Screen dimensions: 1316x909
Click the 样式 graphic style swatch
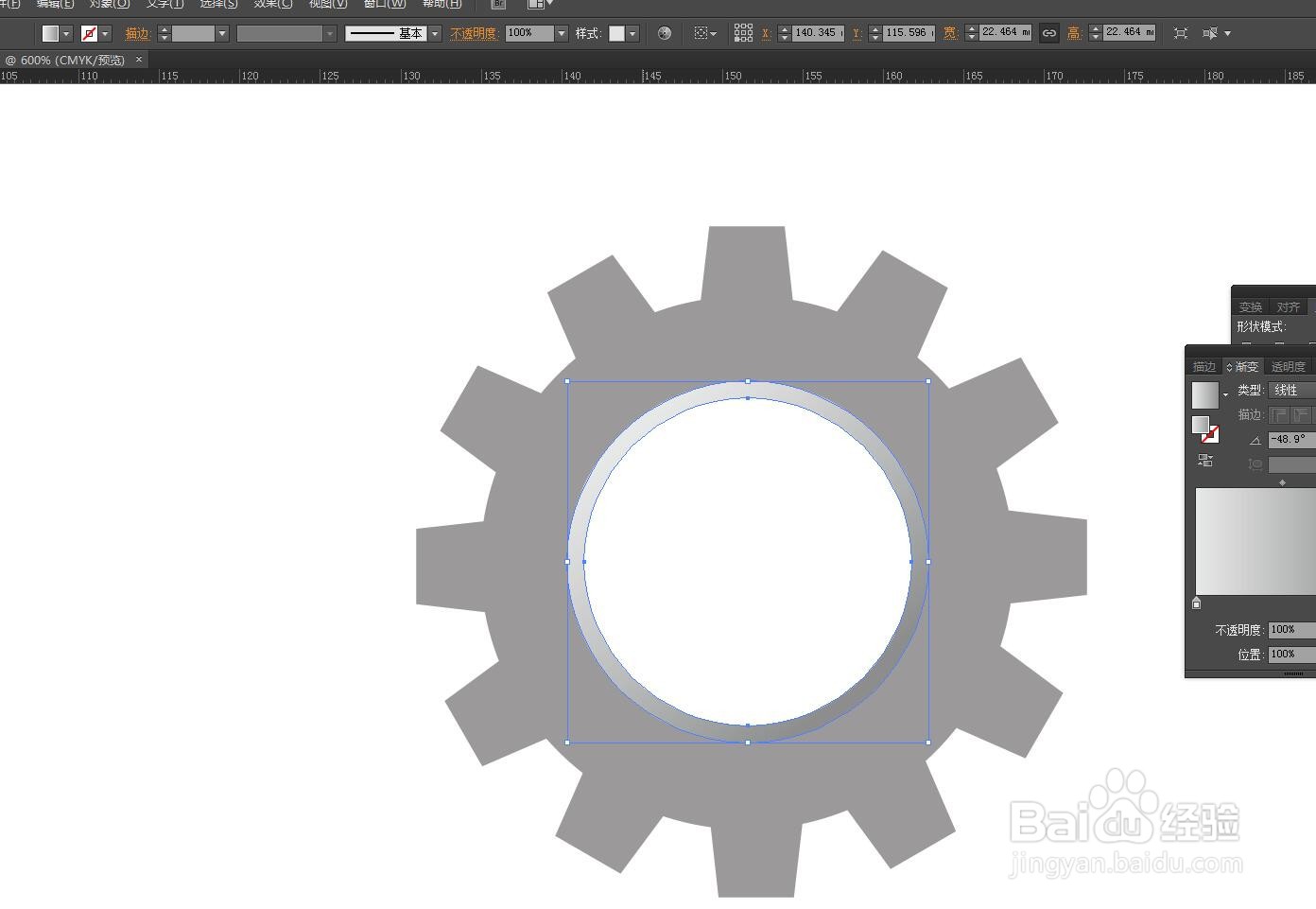616,33
